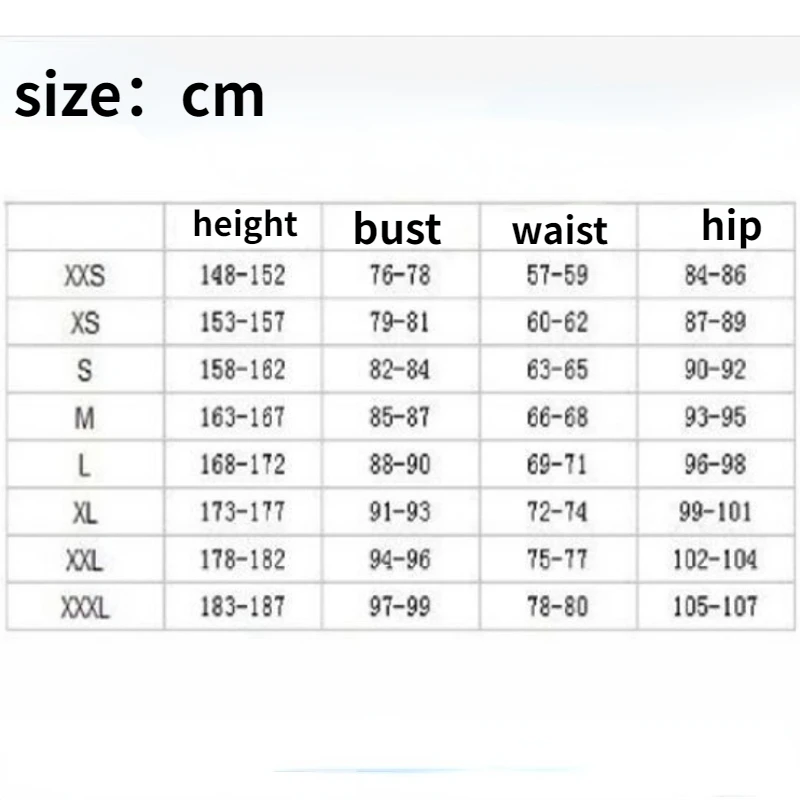
Task: Click the "size: cm" heading text
Action: point(140,97)
